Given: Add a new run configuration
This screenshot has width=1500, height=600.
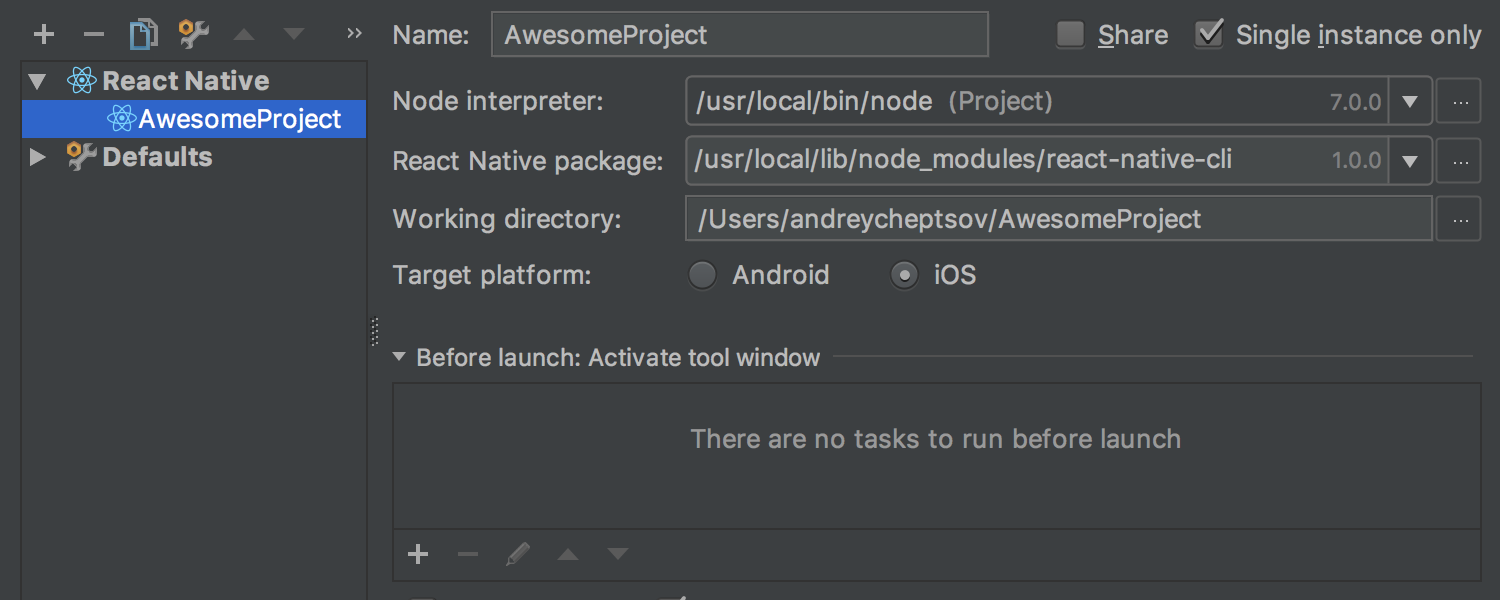Looking at the screenshot, I should pyautogui.click(x=43, y=35).
